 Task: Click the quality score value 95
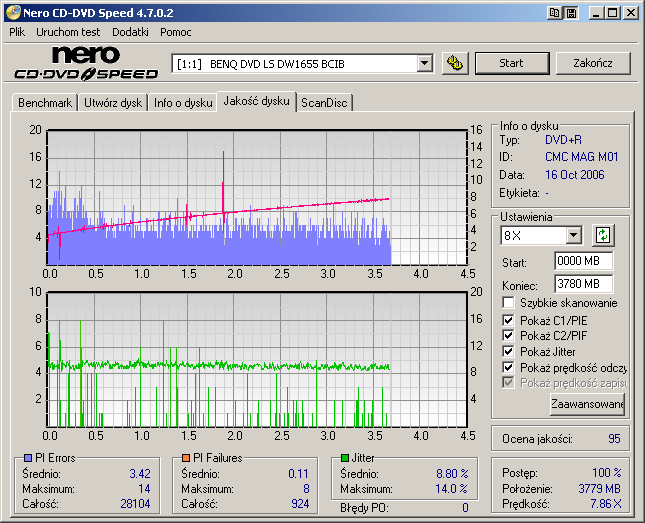pyautogui.click(x=614, y=439)
